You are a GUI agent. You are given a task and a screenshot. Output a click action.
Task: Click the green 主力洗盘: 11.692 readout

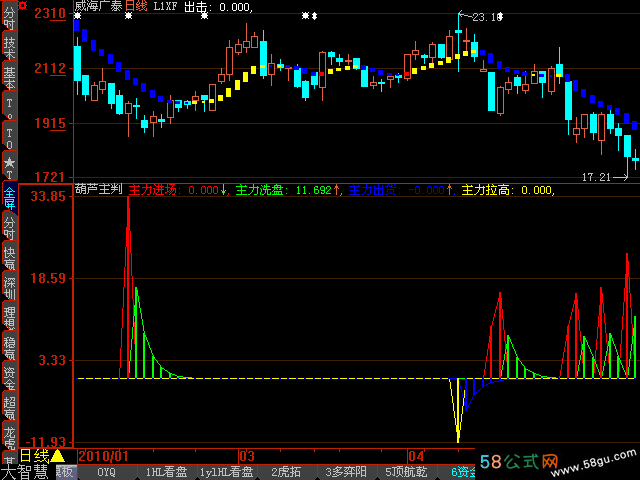click(287, 190)
